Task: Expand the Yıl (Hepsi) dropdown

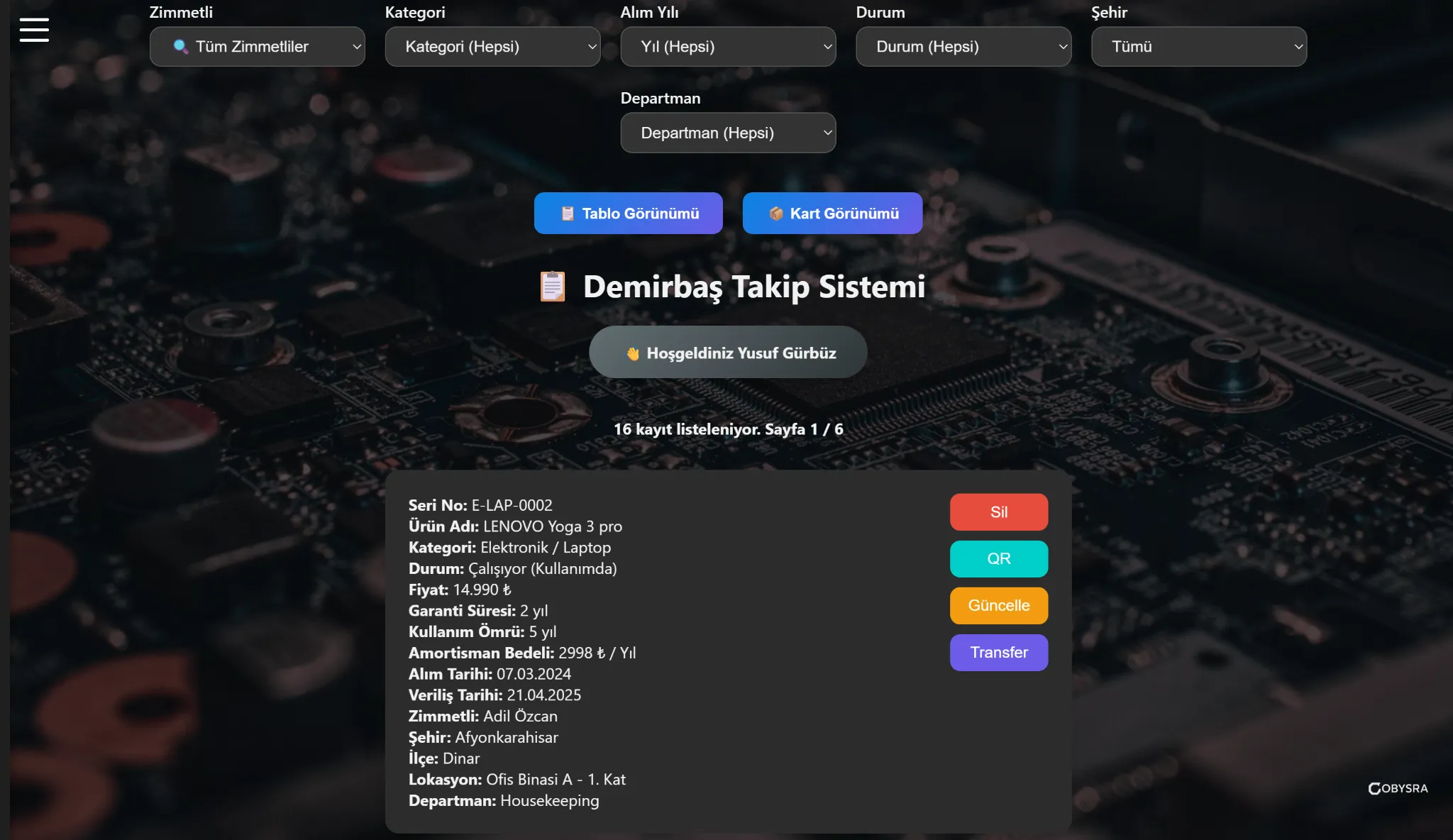Action: click(x=728, y=47)
